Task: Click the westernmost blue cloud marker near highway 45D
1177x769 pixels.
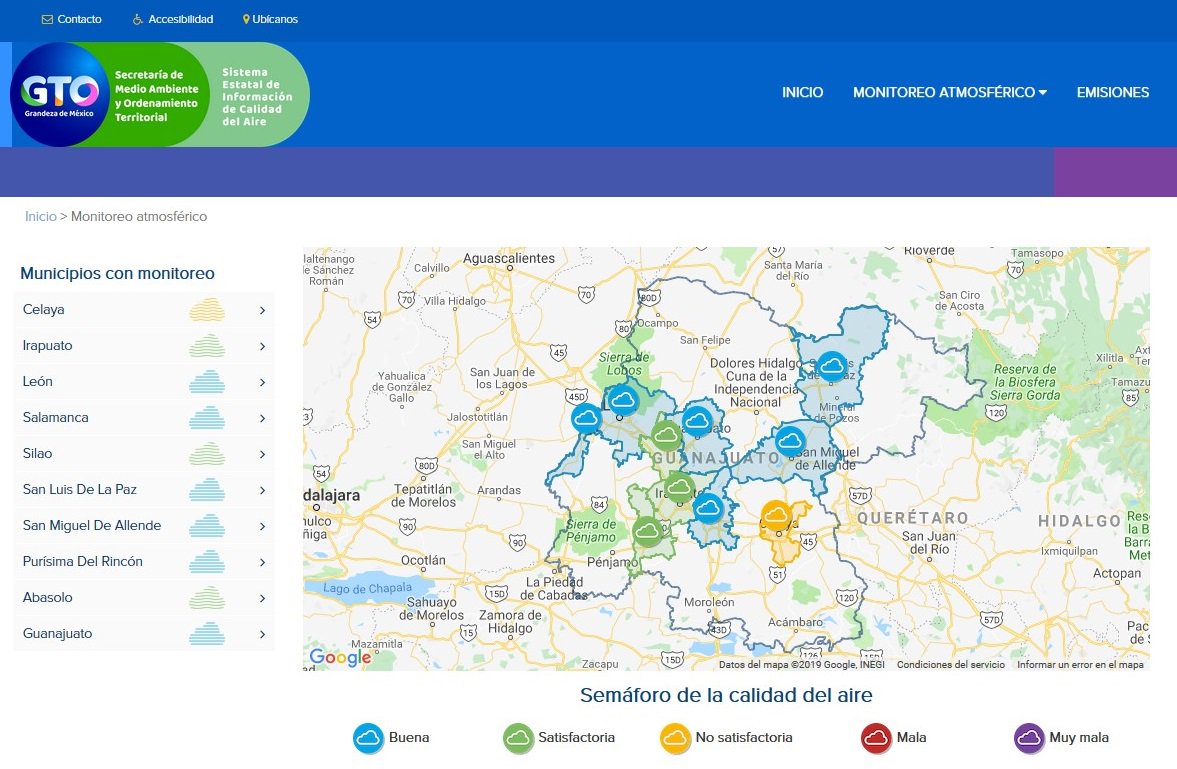Action: click(586, 418)
